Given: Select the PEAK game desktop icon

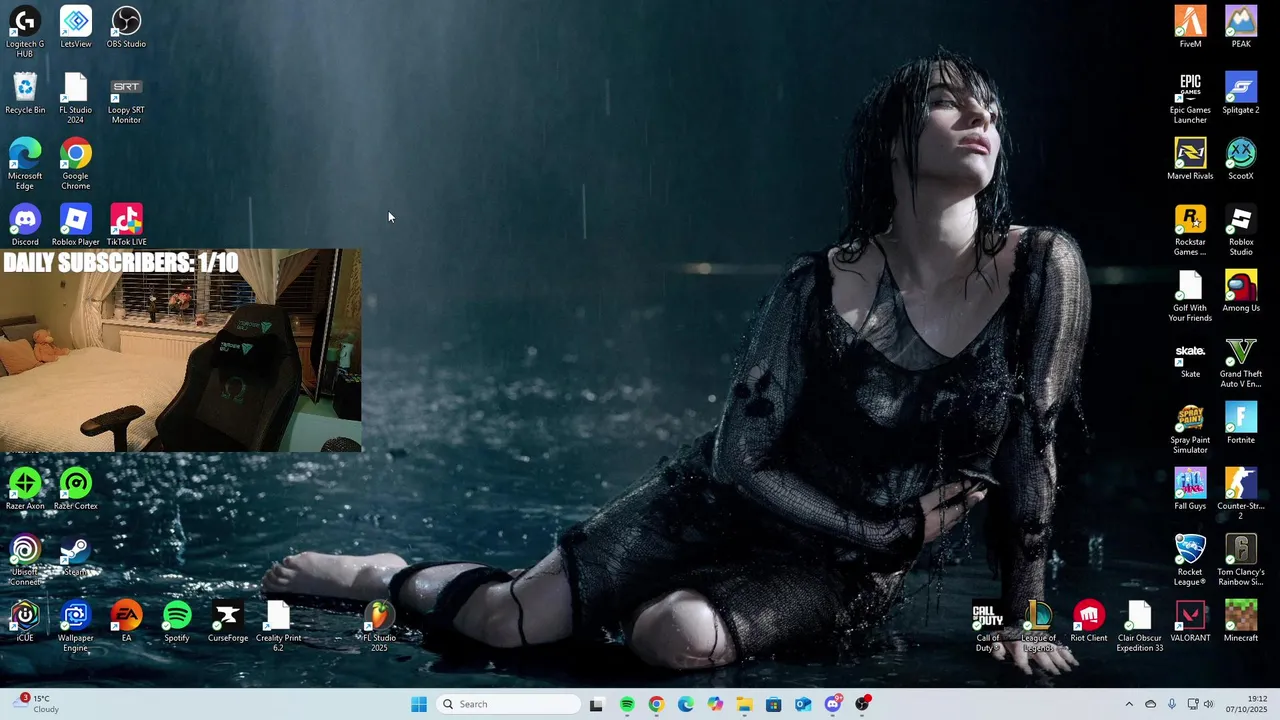Looking at the screenshot, I should click(x=1241, y=28).
